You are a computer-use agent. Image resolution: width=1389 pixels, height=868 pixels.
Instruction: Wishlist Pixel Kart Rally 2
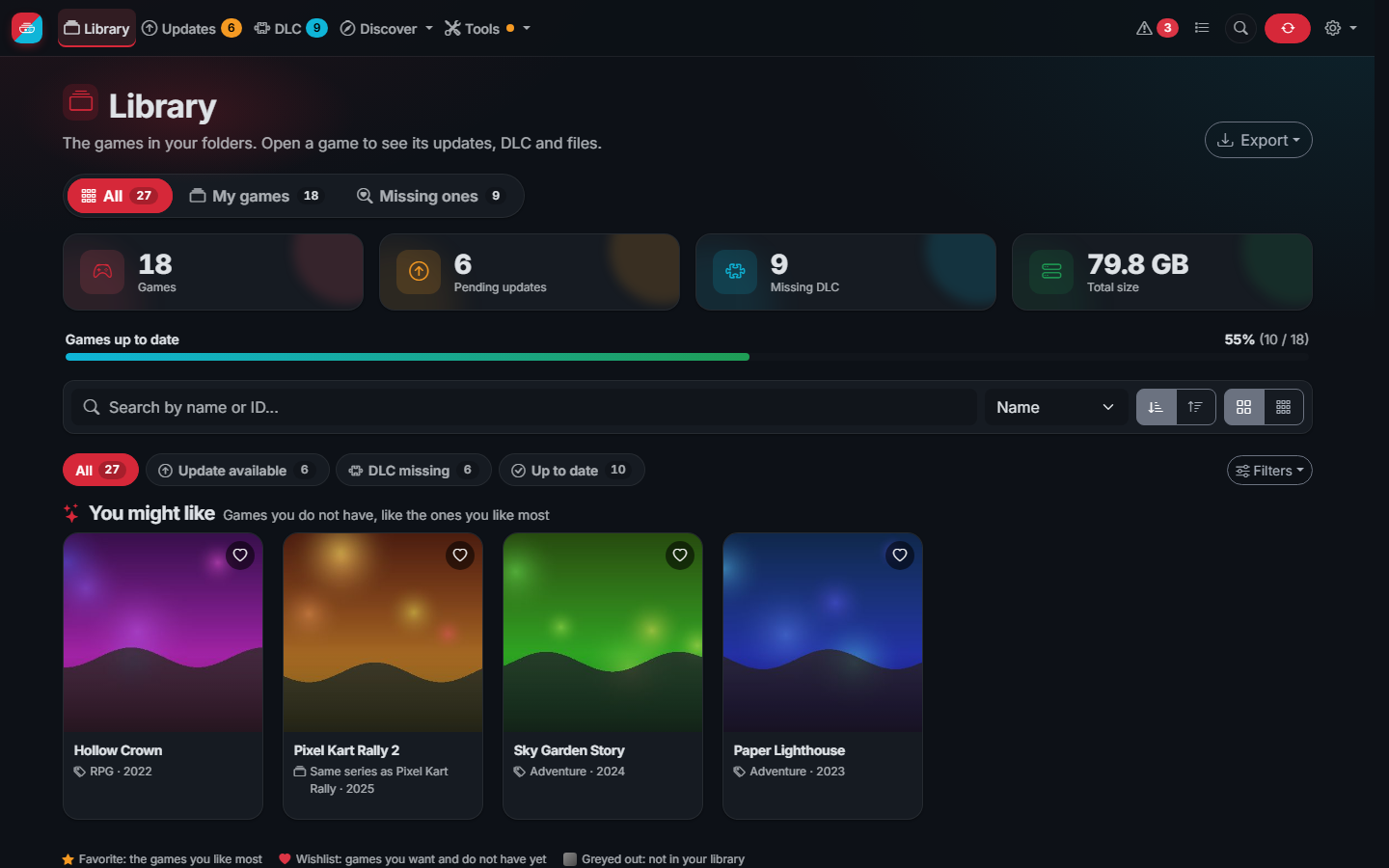460,556
